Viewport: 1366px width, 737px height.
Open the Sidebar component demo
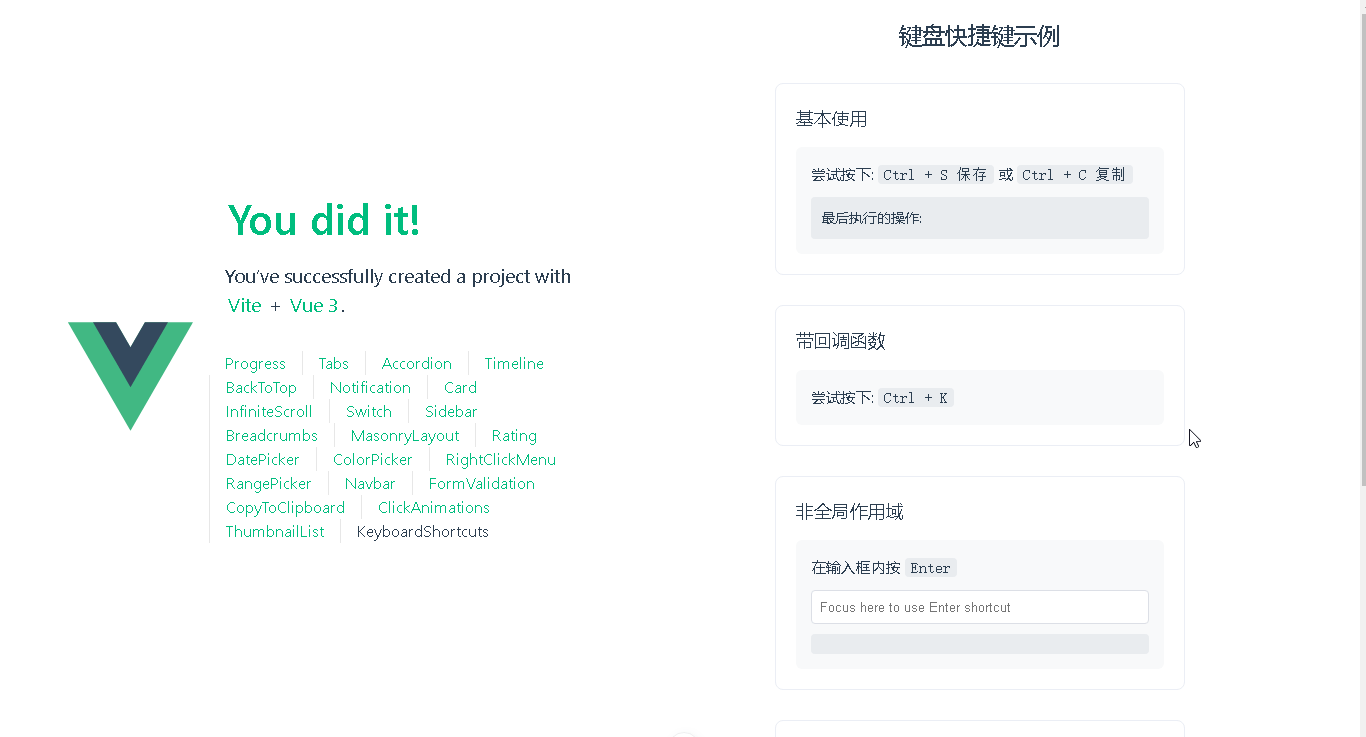450,411
